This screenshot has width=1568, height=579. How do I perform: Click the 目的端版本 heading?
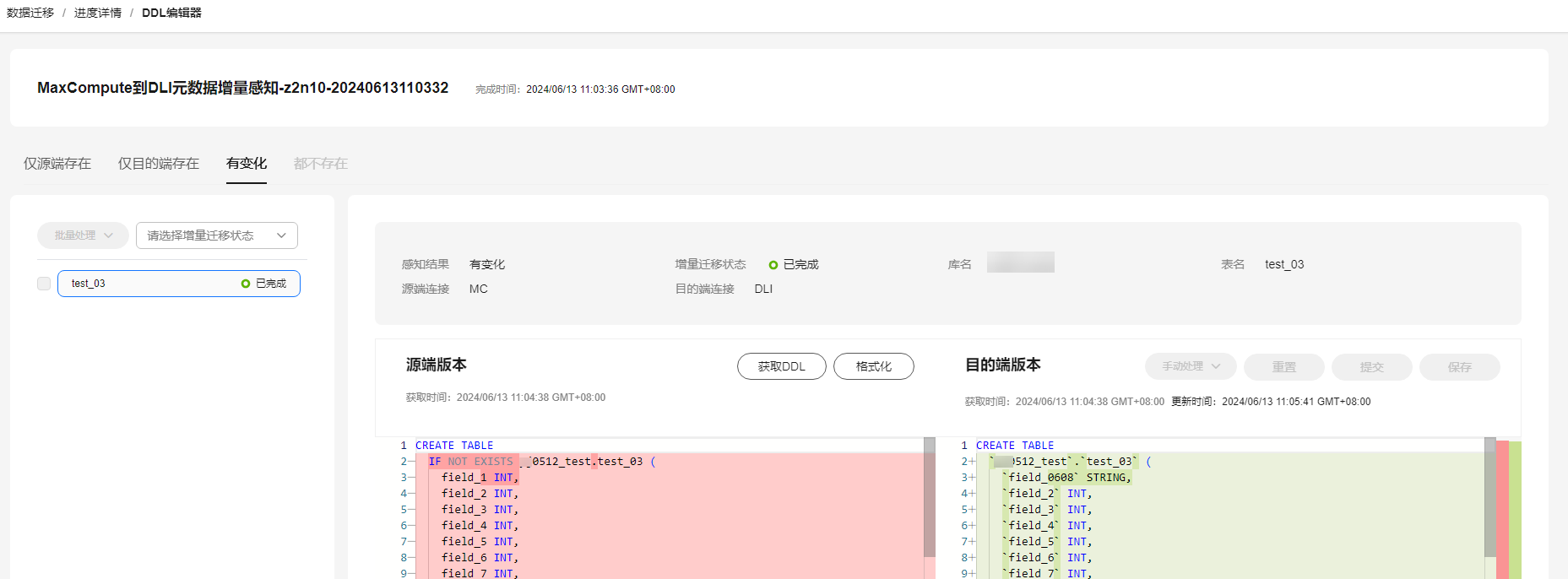coord(1003,365)
